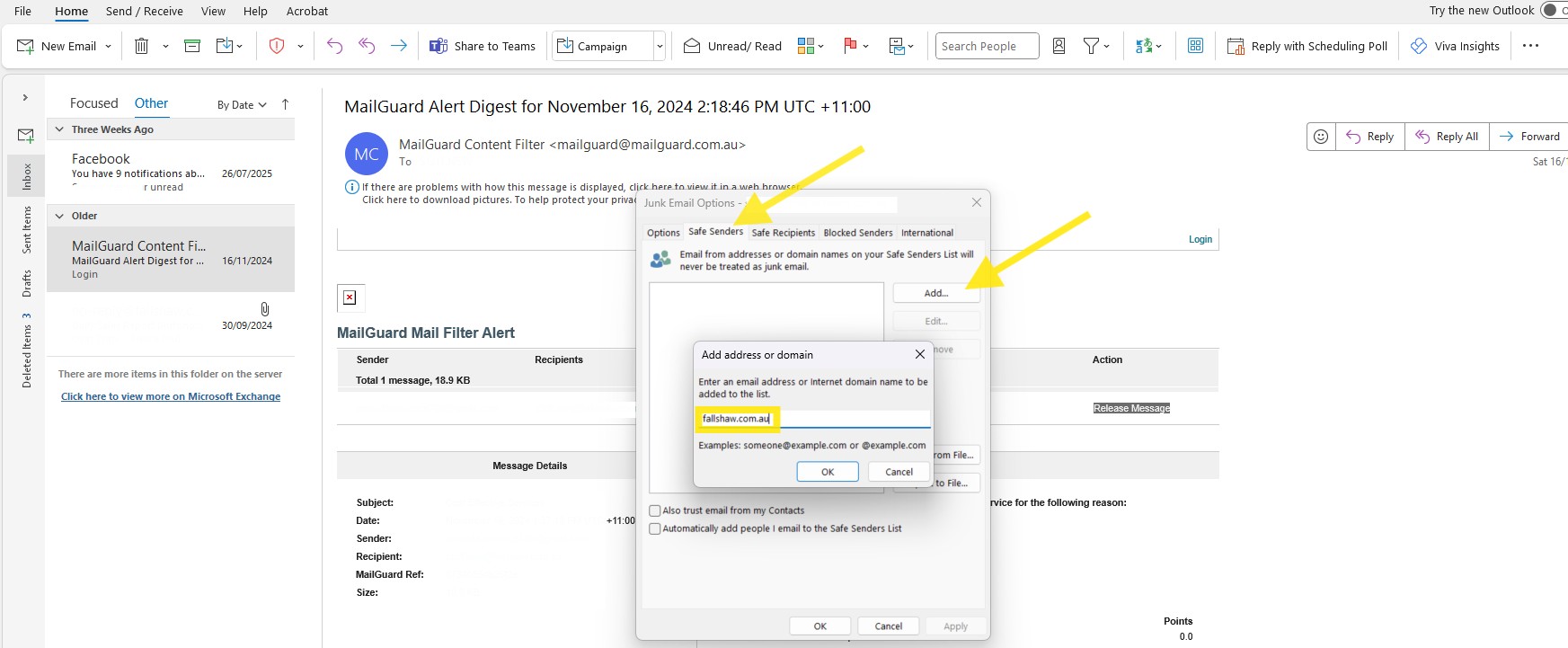Click the blocked picture placeholder icon
The image size is (1568, 648).
(x=350, y=297)
